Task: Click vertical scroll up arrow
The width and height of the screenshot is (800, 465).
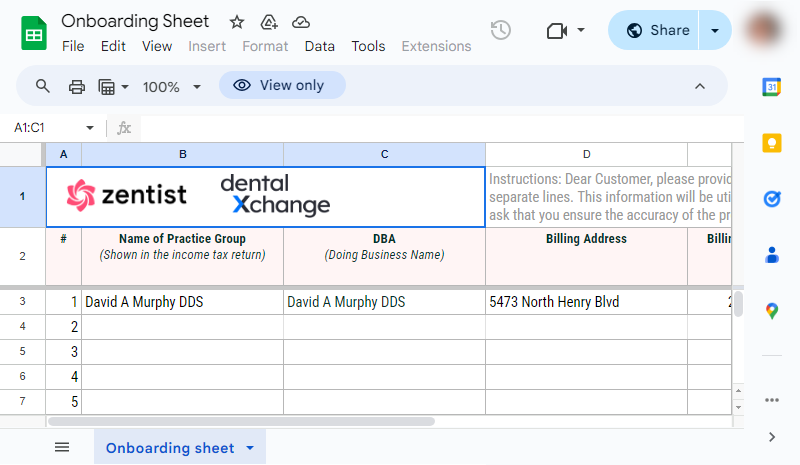Action: pyautogui.click(x=738, y=391)
